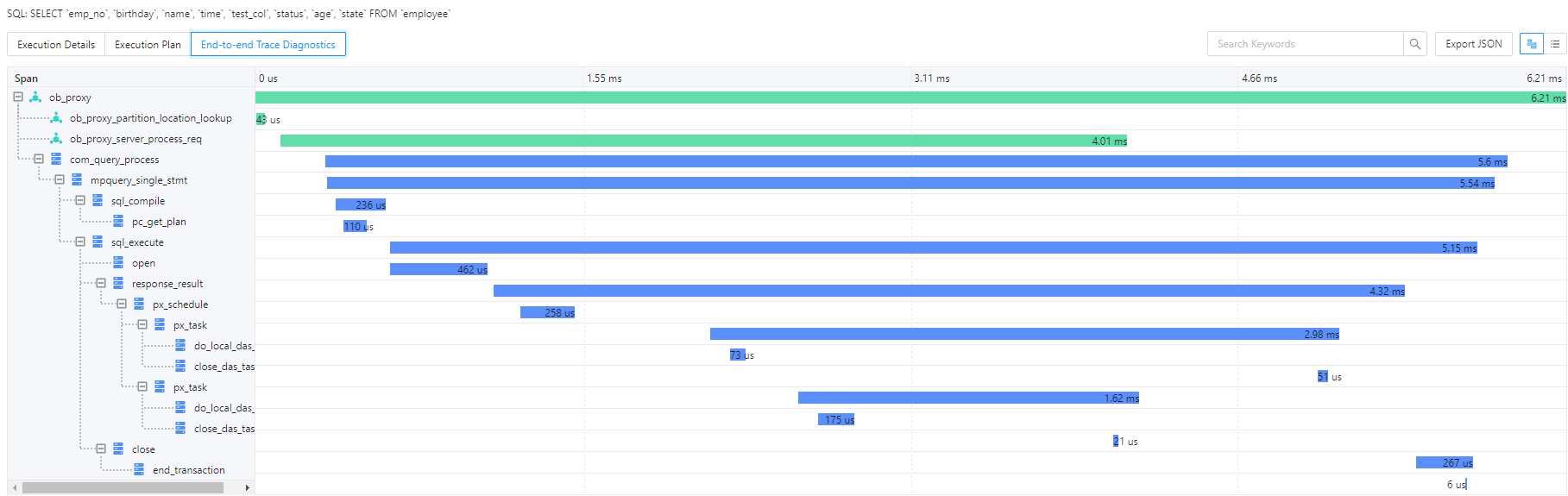Focus the Search Keywords input field
1568x496 pixels.
(1305, 44)
